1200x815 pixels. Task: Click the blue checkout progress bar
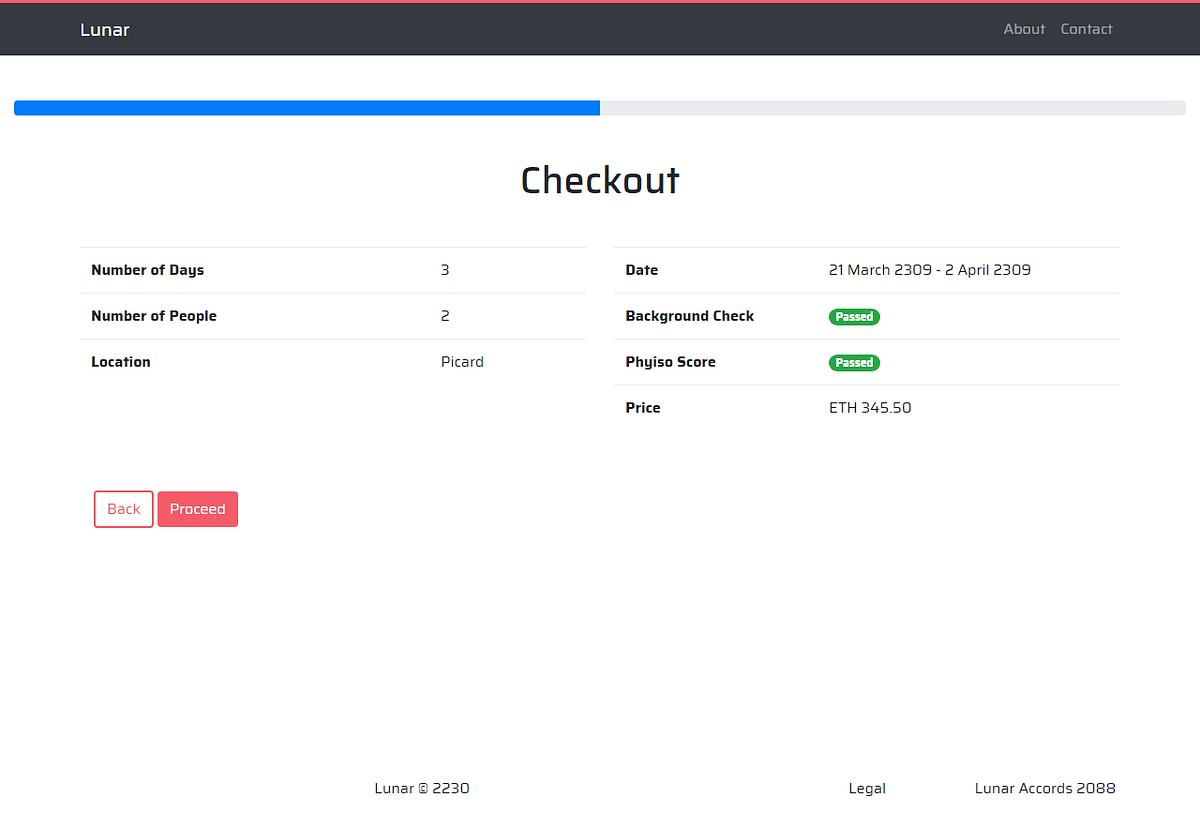300,107
